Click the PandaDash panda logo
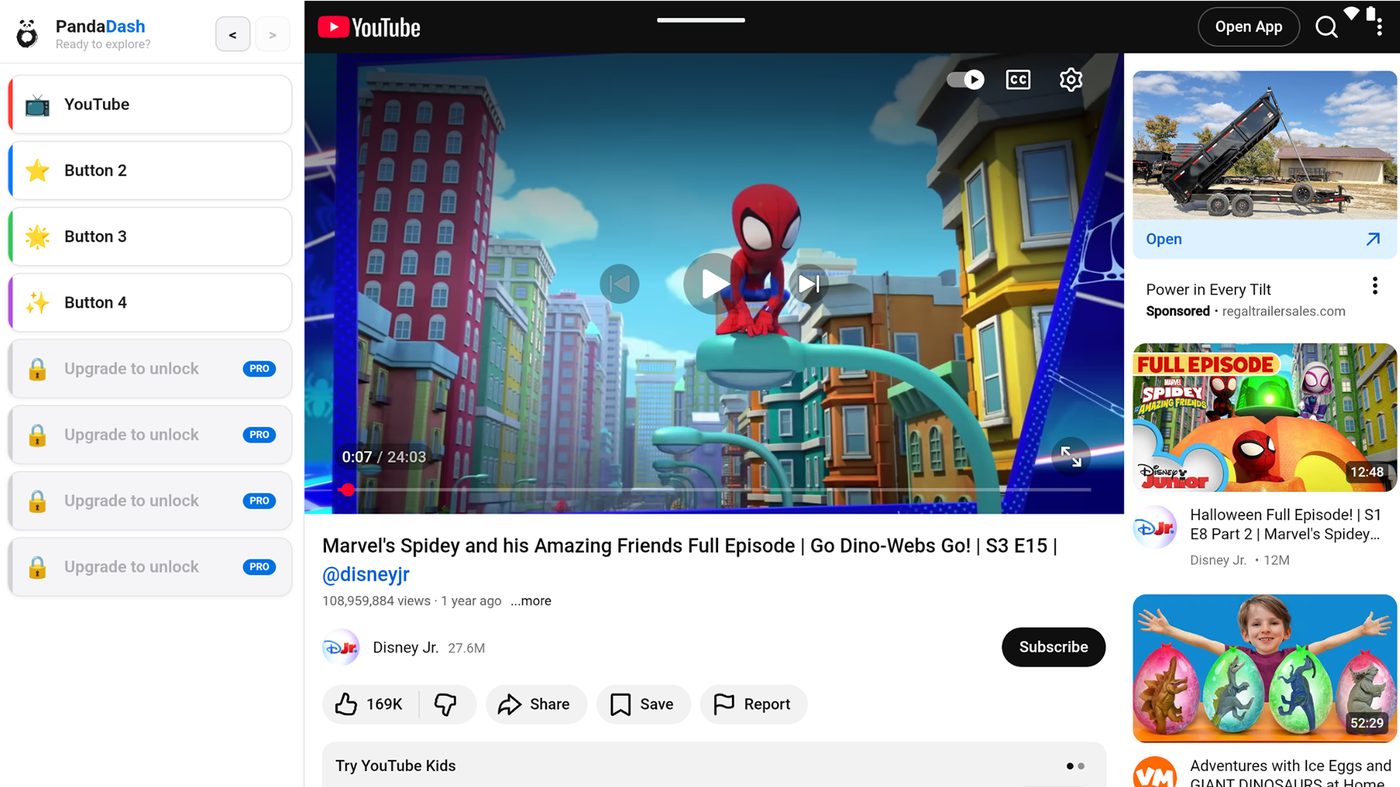 [x=27, y=34]
